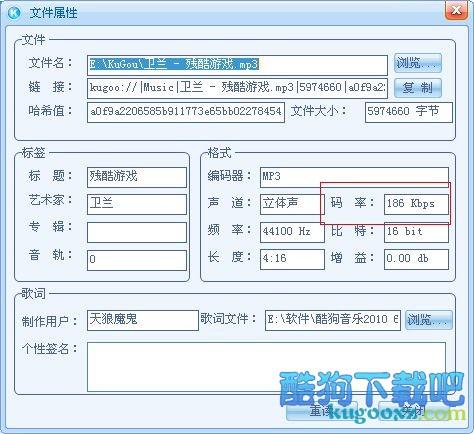Image resolution: width=474 pixels, height=434 pixels.
Task: Click the 码率 field showing 186 Kbps
Action: [x=416, y=204]
